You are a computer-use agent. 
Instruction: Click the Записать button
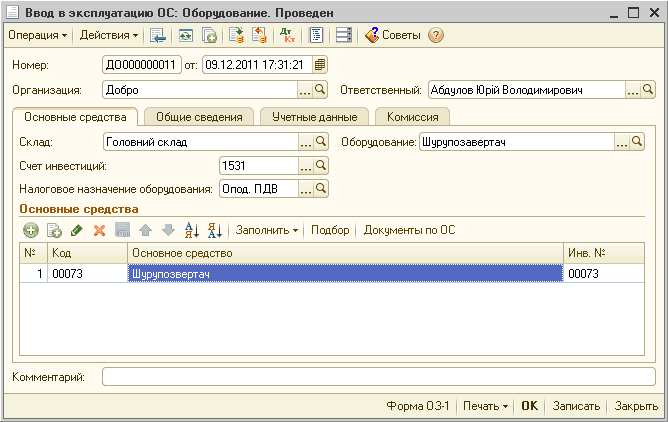coord(576,406)
